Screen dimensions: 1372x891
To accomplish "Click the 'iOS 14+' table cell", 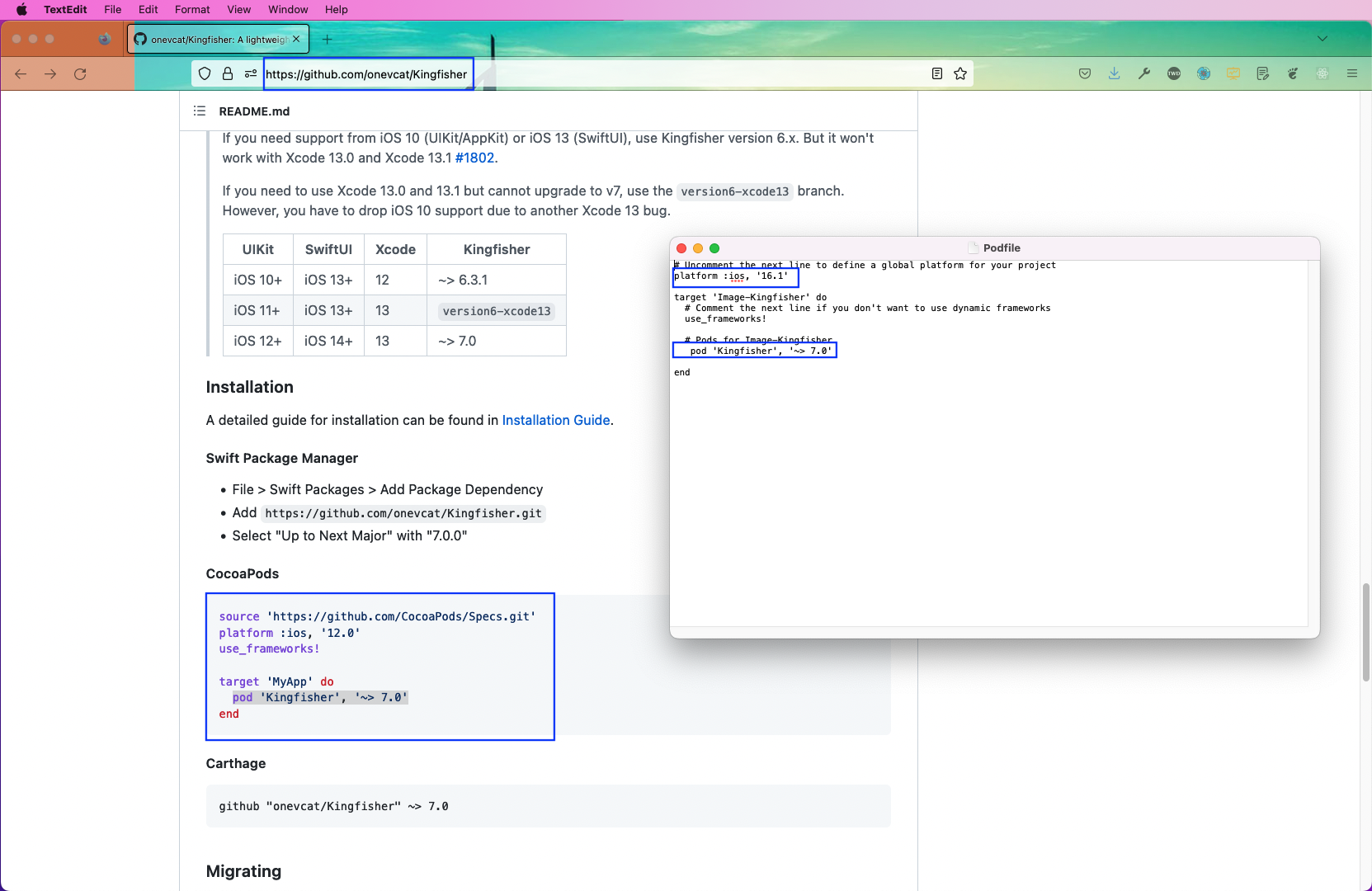I will (x=328, y=341).
